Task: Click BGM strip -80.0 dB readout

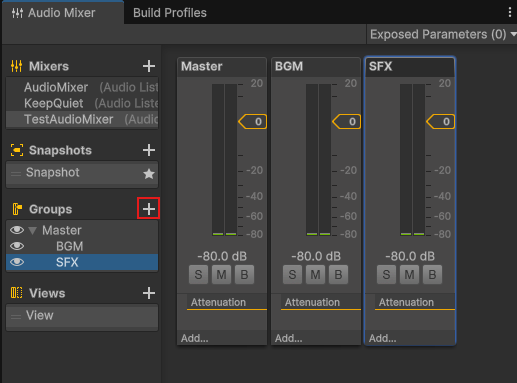Action: pos(316,256)
